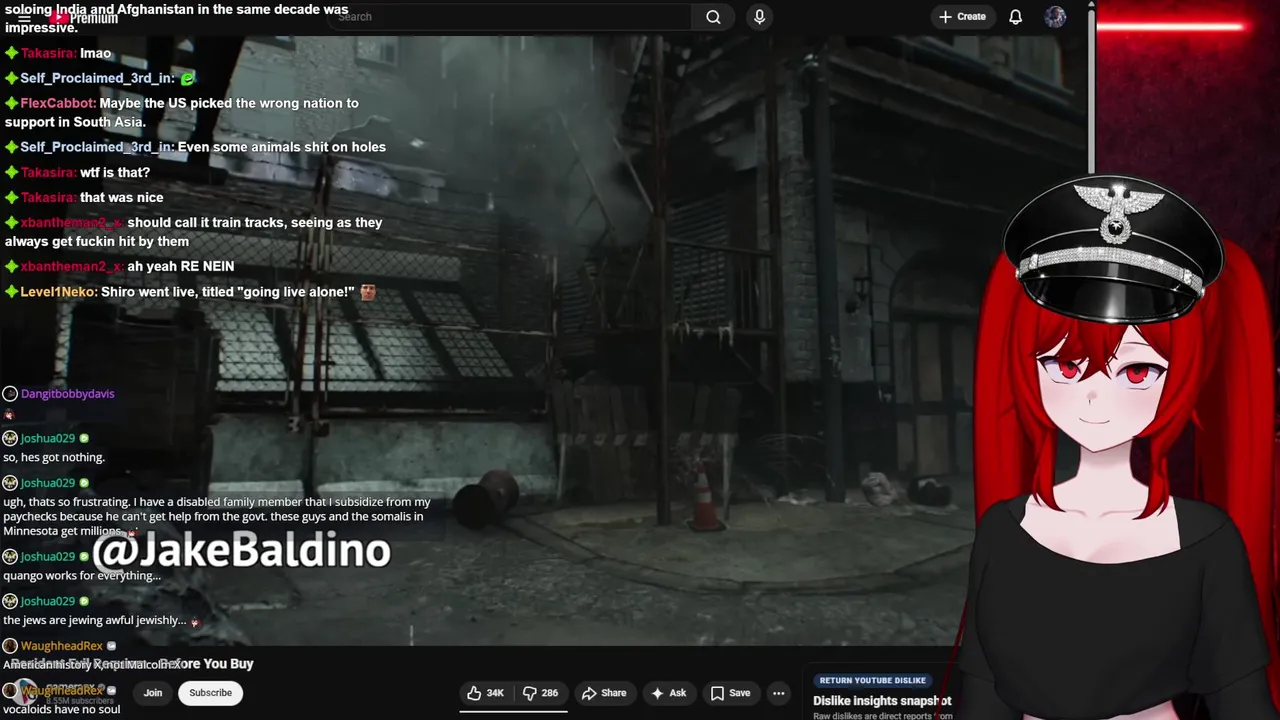This screenshot has width=1280, height=720.
Task: Open the YouTube hamburger guide menu
Action: point(25,18)
